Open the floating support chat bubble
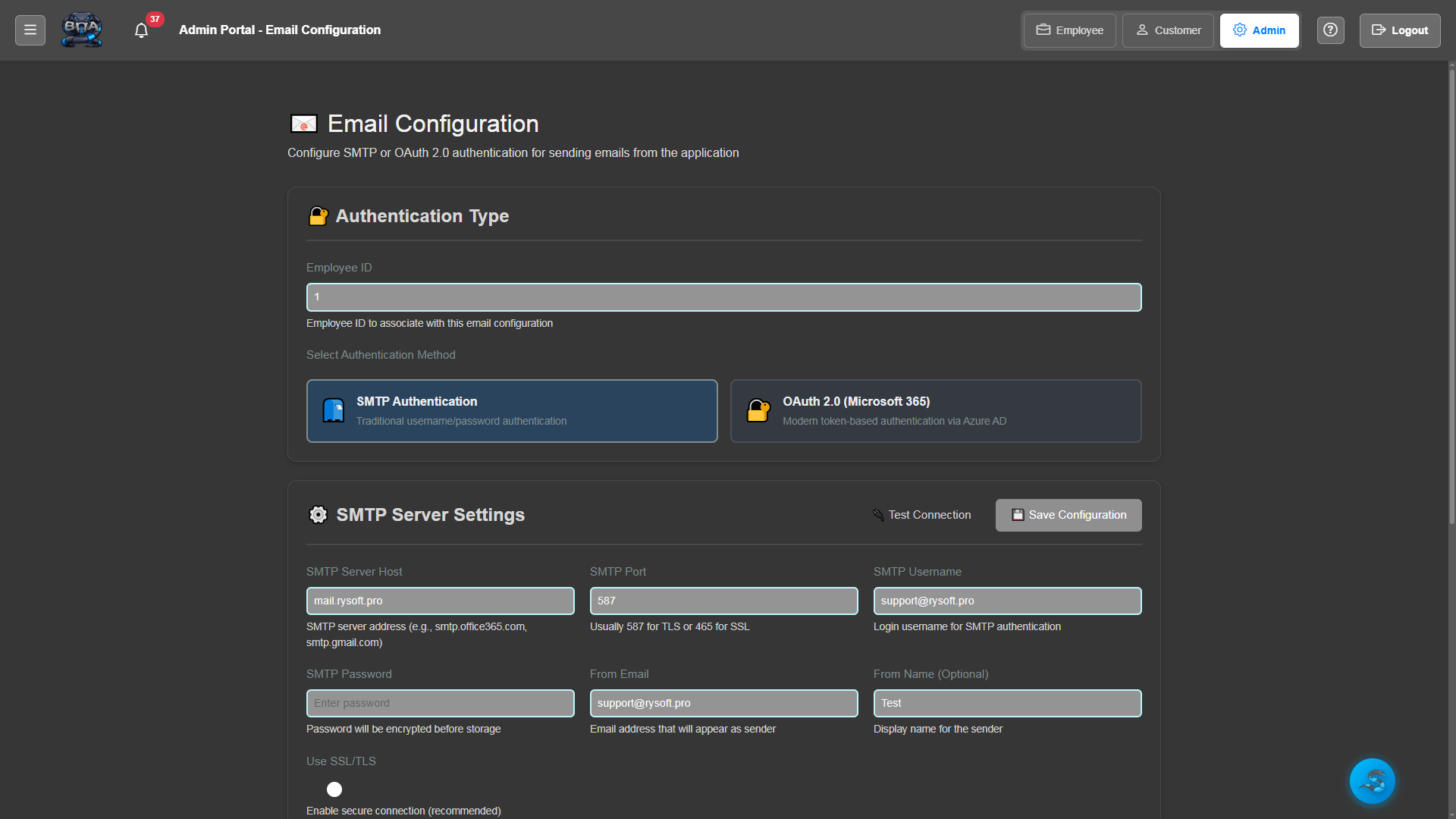Image resolution: width=1456 pixels, height=819 pixels. (x=1372, y=780)
